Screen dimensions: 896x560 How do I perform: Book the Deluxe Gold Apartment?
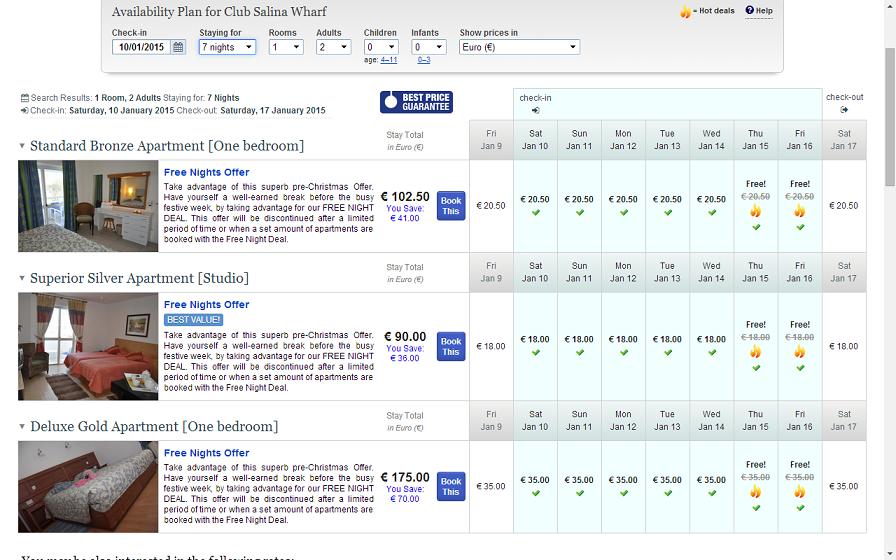(451, 486)
